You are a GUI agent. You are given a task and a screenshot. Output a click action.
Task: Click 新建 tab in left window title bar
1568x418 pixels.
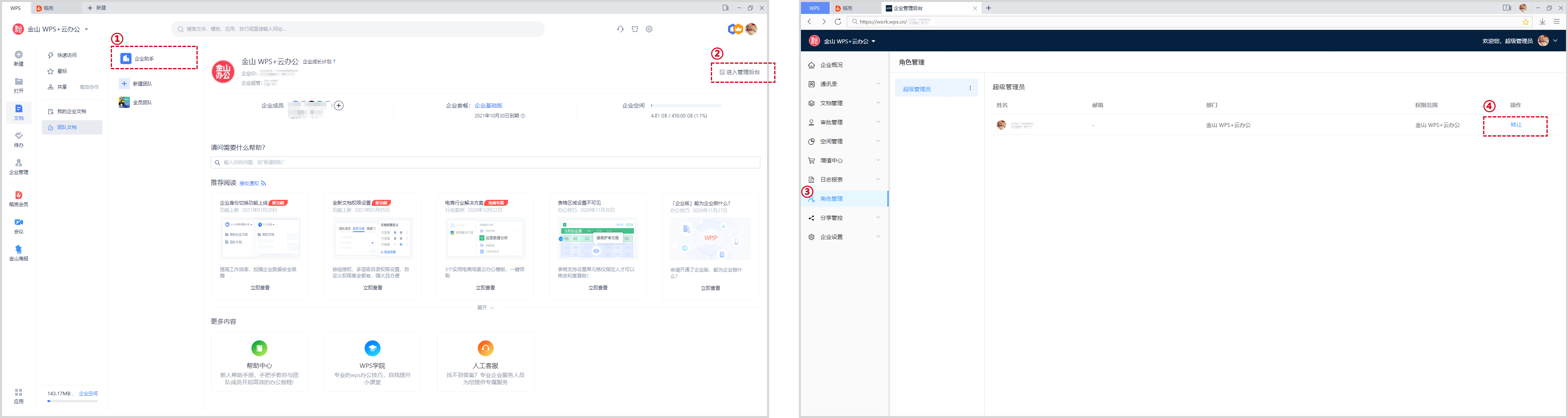pyautogui.click(x=97, y=8)
